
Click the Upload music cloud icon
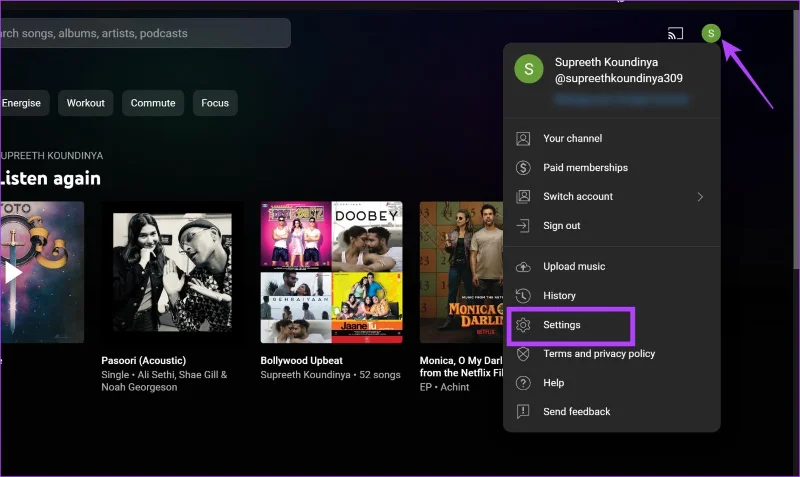click(523, 267)
